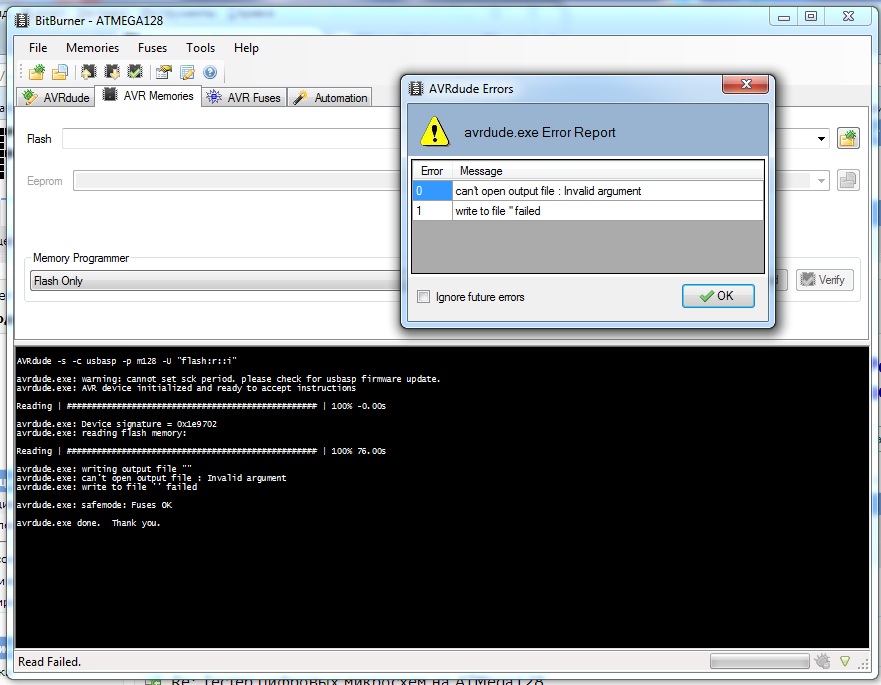The height and width of the screenshot is (685, 881).
Task: Expand the Flash file path dropdown
Action: (x=821, y=139)
